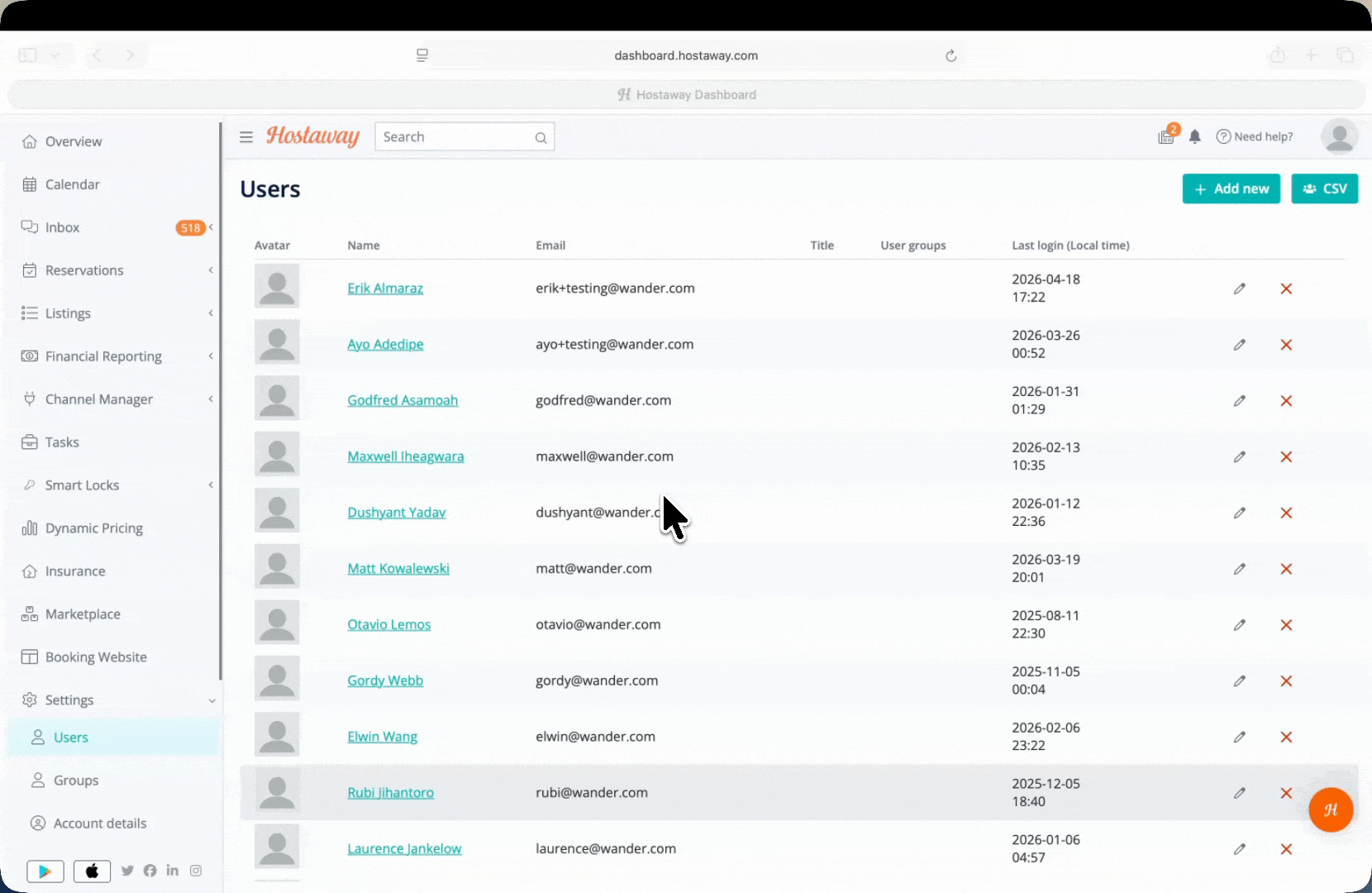The width and height of the screenshot is (1372, 893).
Task: Open the Apple App Store badge
Action: [x=92, y=871]
